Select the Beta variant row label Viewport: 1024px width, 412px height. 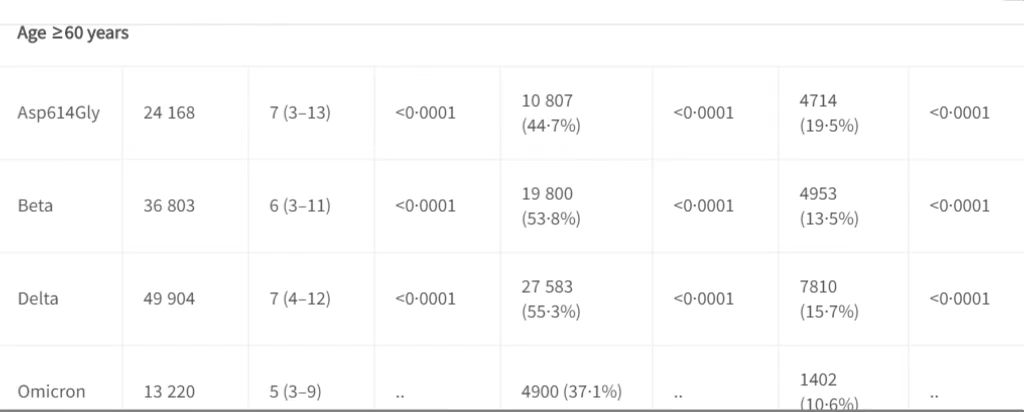pyautogui.click(x=35, y=206)
